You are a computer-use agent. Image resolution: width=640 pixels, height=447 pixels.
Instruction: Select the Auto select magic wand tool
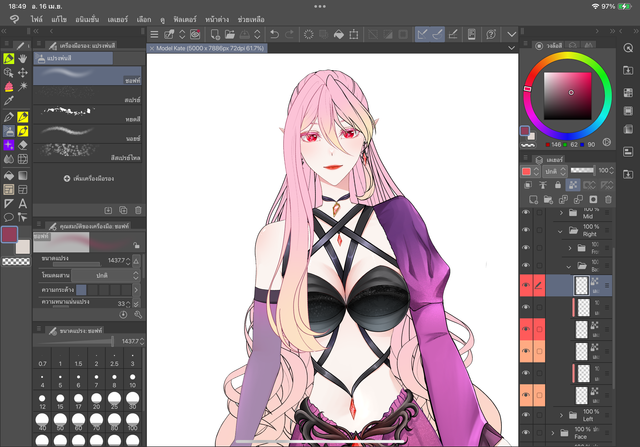coord(23,86)
